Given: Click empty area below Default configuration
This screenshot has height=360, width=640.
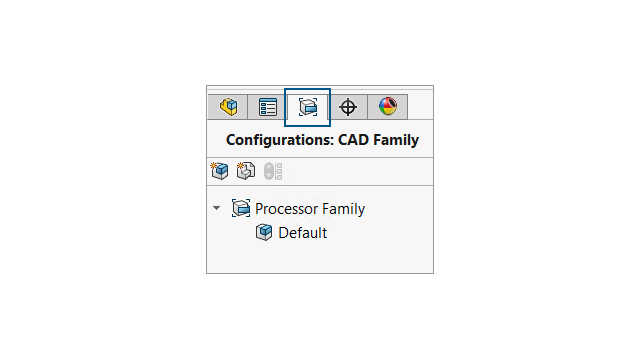Looking at the screenshot, I should (320, 258).
